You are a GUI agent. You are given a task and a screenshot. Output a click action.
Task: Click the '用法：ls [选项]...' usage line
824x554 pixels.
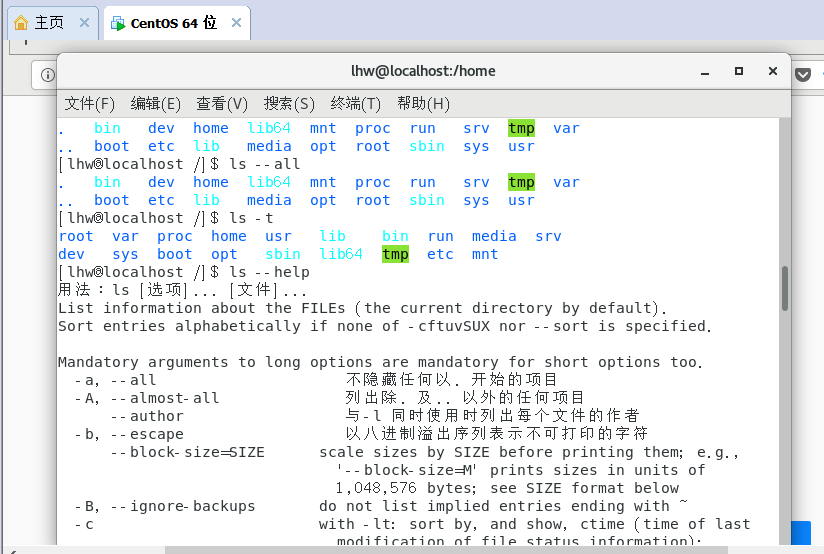182,290
